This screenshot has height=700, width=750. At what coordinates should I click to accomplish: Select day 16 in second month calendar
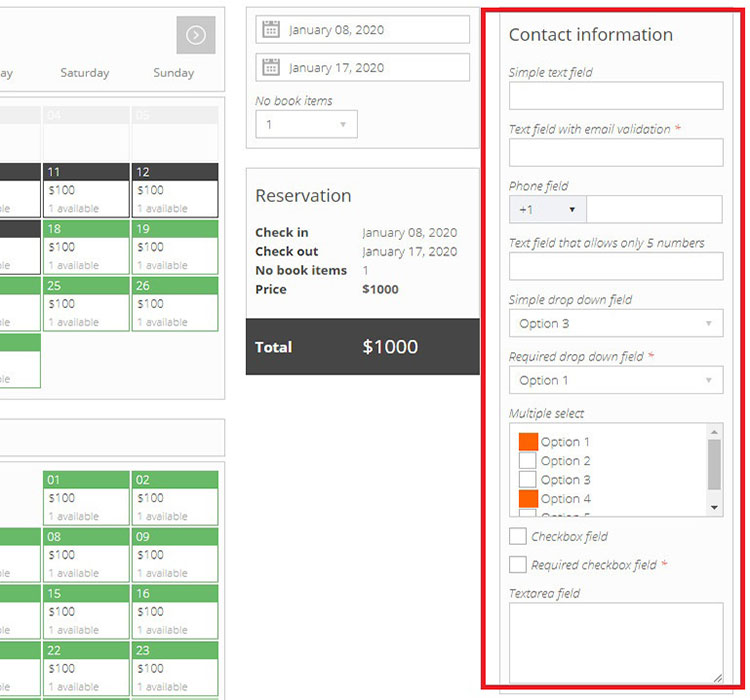tap(175, 612)
